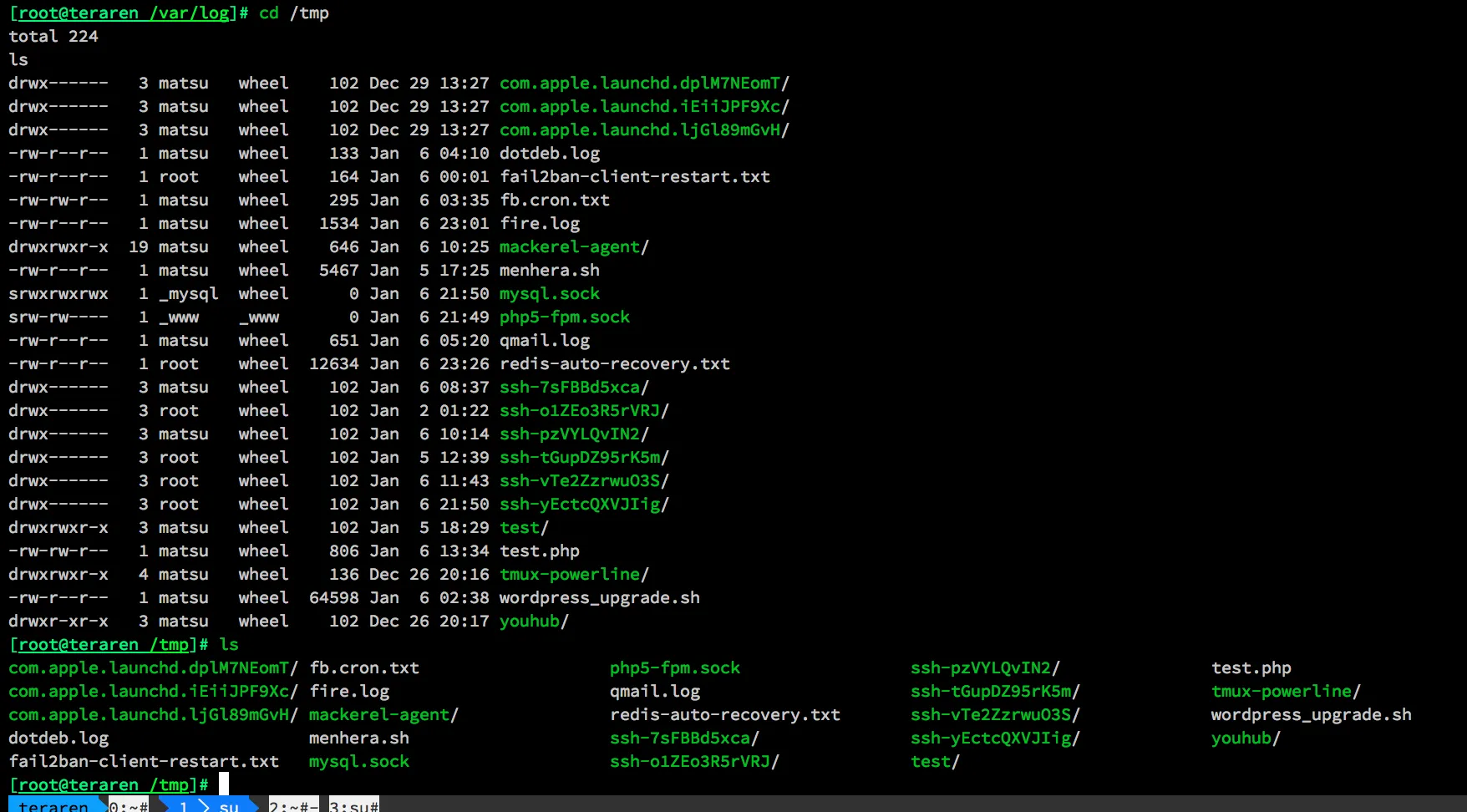The width and height of the screenshot is (1467, 812).
Task: Select the mackerel-agent directory entry
Action: (570, 246)
